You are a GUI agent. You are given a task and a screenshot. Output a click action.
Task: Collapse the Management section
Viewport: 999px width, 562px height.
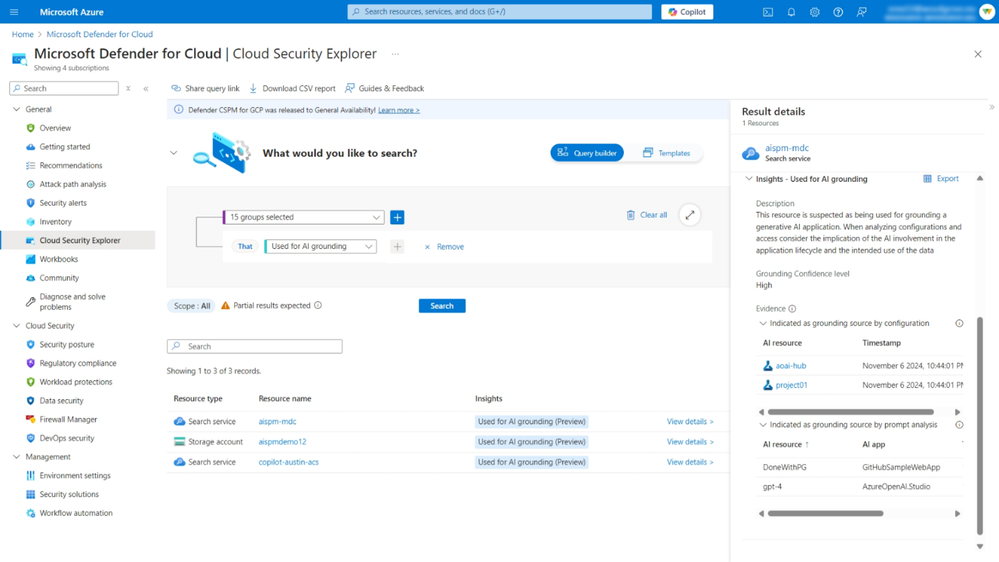(x=17, y=457)
